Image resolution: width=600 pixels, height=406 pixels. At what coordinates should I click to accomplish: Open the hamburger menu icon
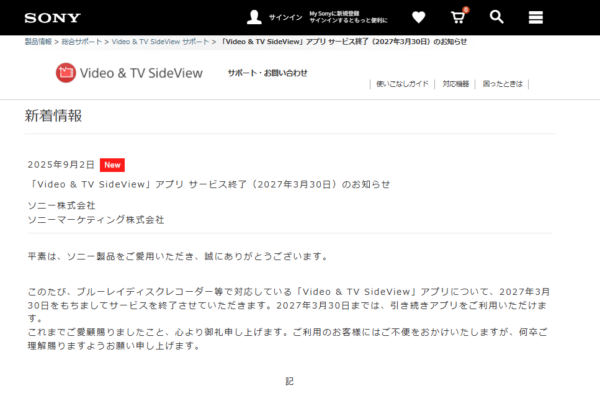tap(536, 17)
